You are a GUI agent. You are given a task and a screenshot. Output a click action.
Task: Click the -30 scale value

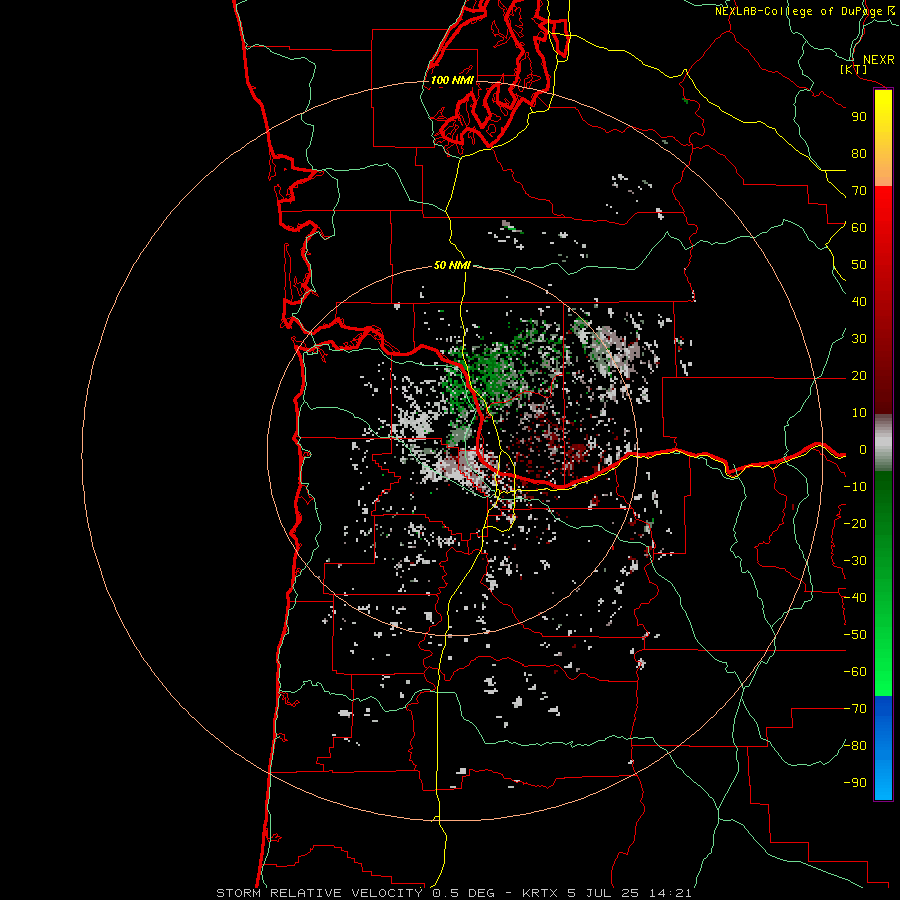[855, 561]
